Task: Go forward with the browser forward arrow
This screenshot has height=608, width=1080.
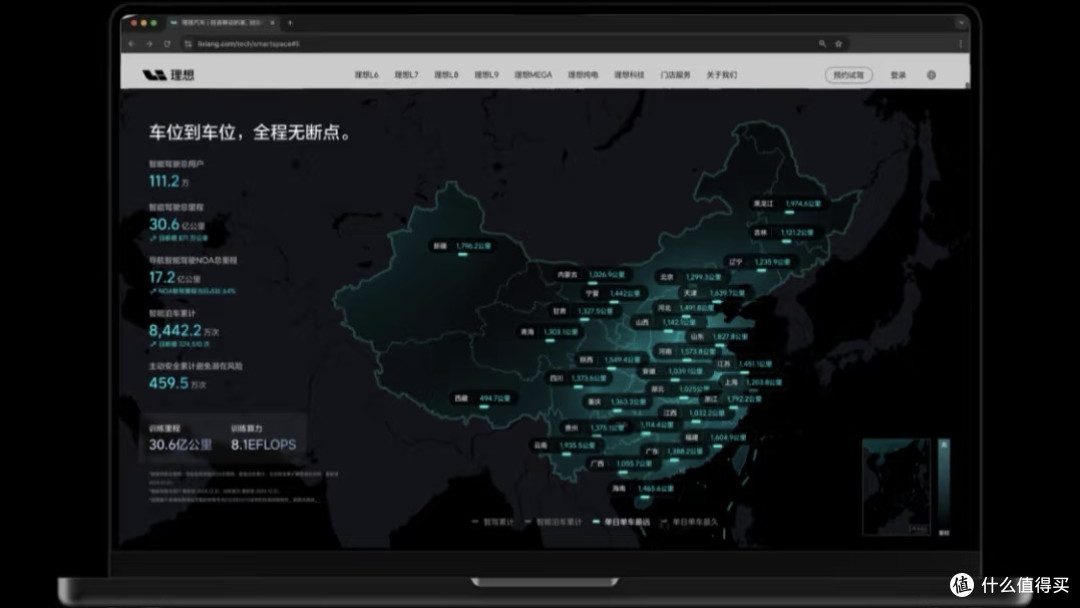Action: (149, 43)
